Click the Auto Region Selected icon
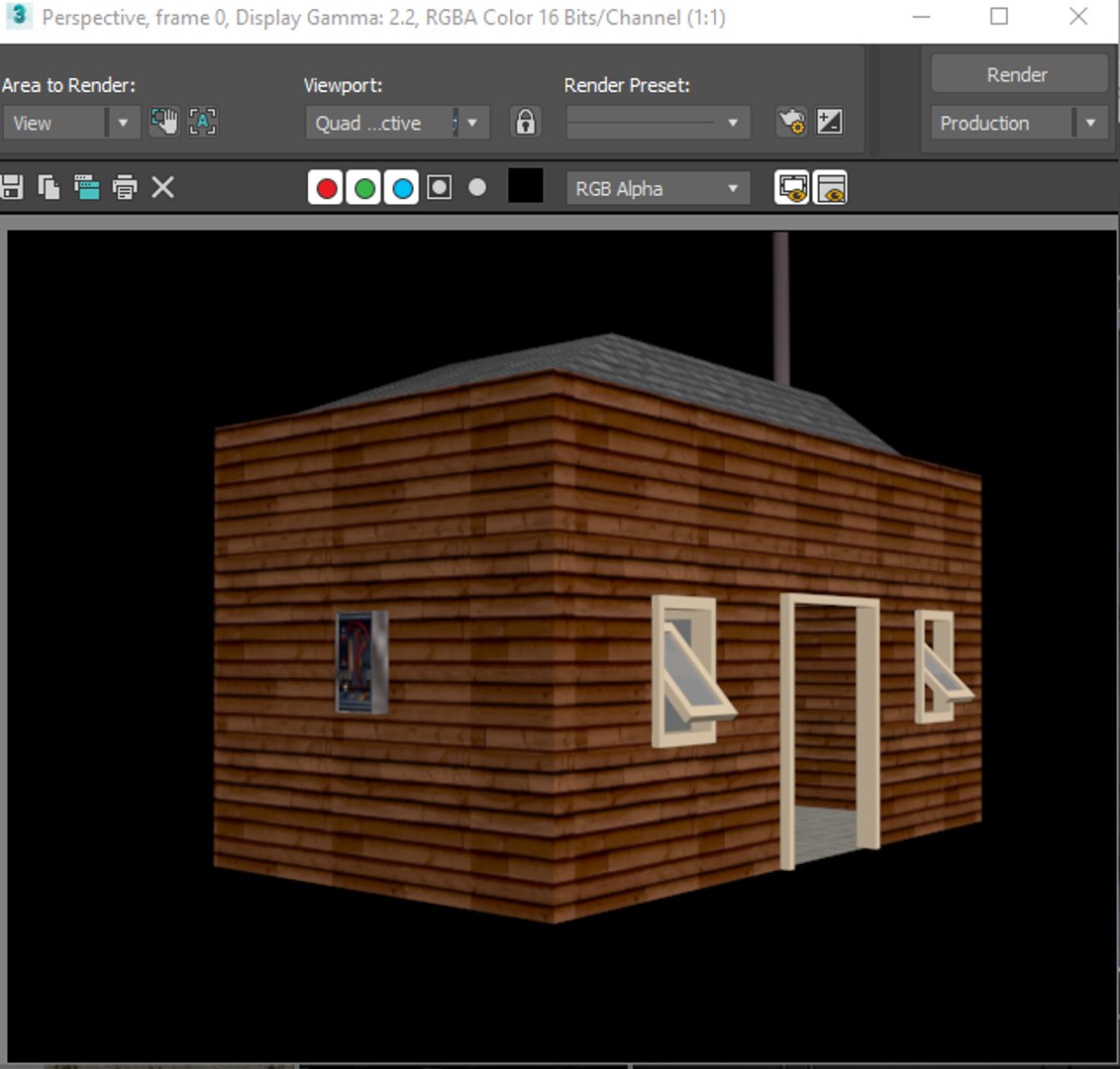 [203, 122]
